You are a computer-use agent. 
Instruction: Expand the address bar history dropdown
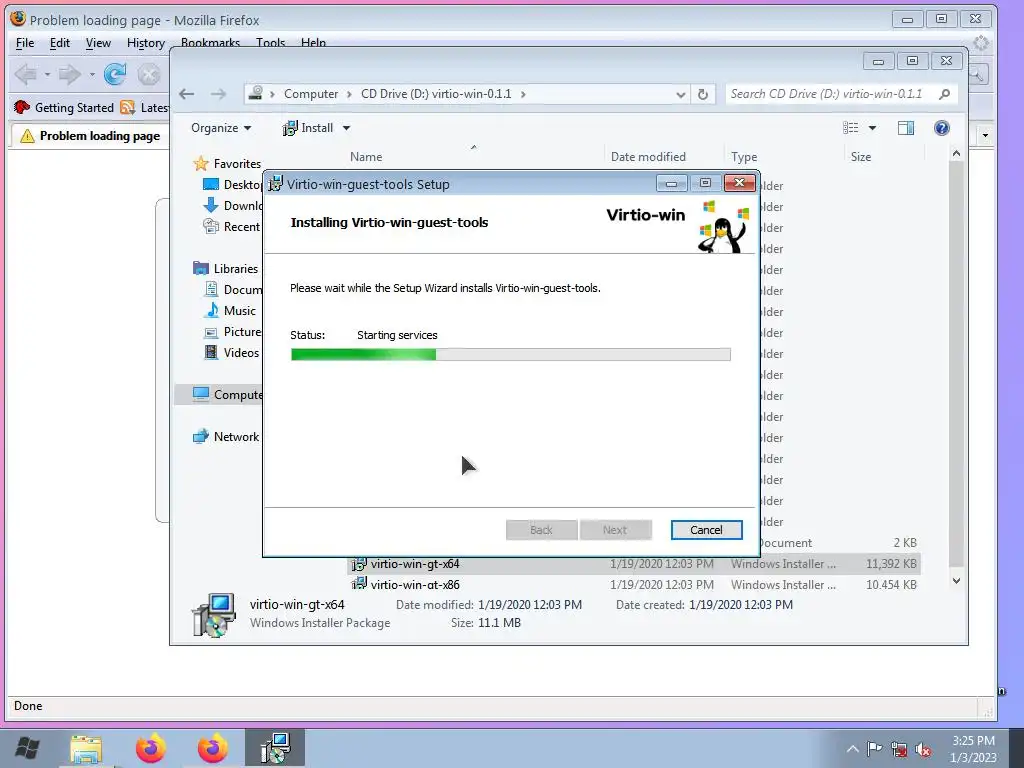680,94
